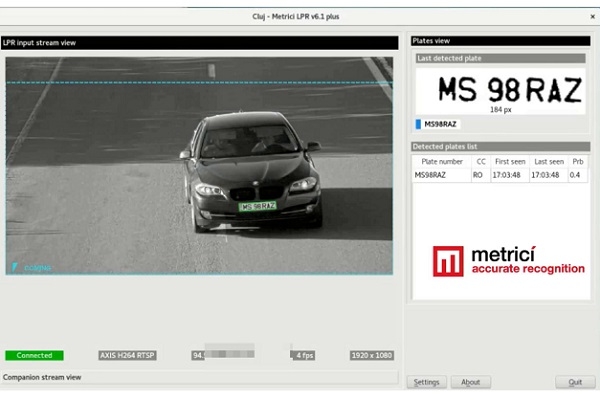Open the Settings dialog
The image size is (600, 400).
427,382
